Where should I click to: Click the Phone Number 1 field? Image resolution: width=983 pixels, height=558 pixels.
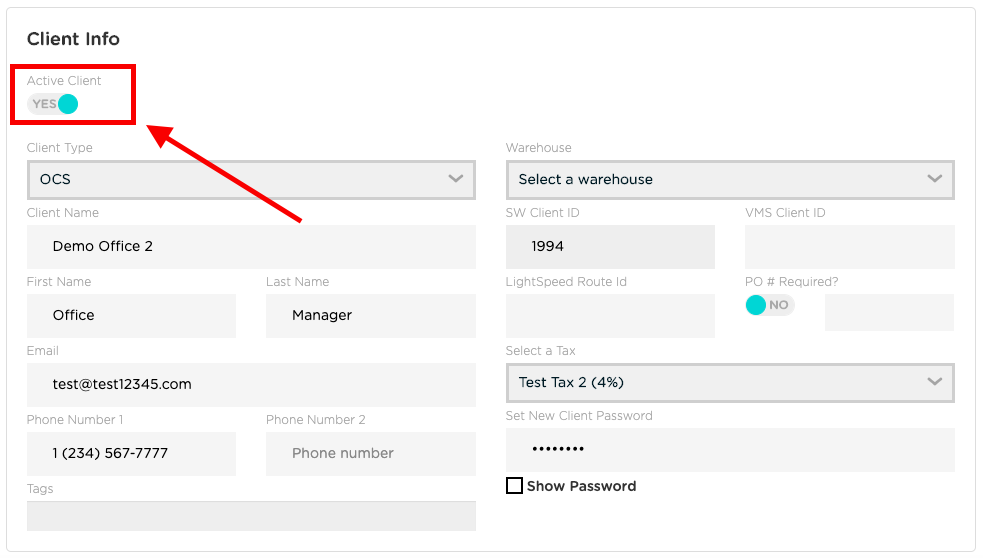[131, 454]
